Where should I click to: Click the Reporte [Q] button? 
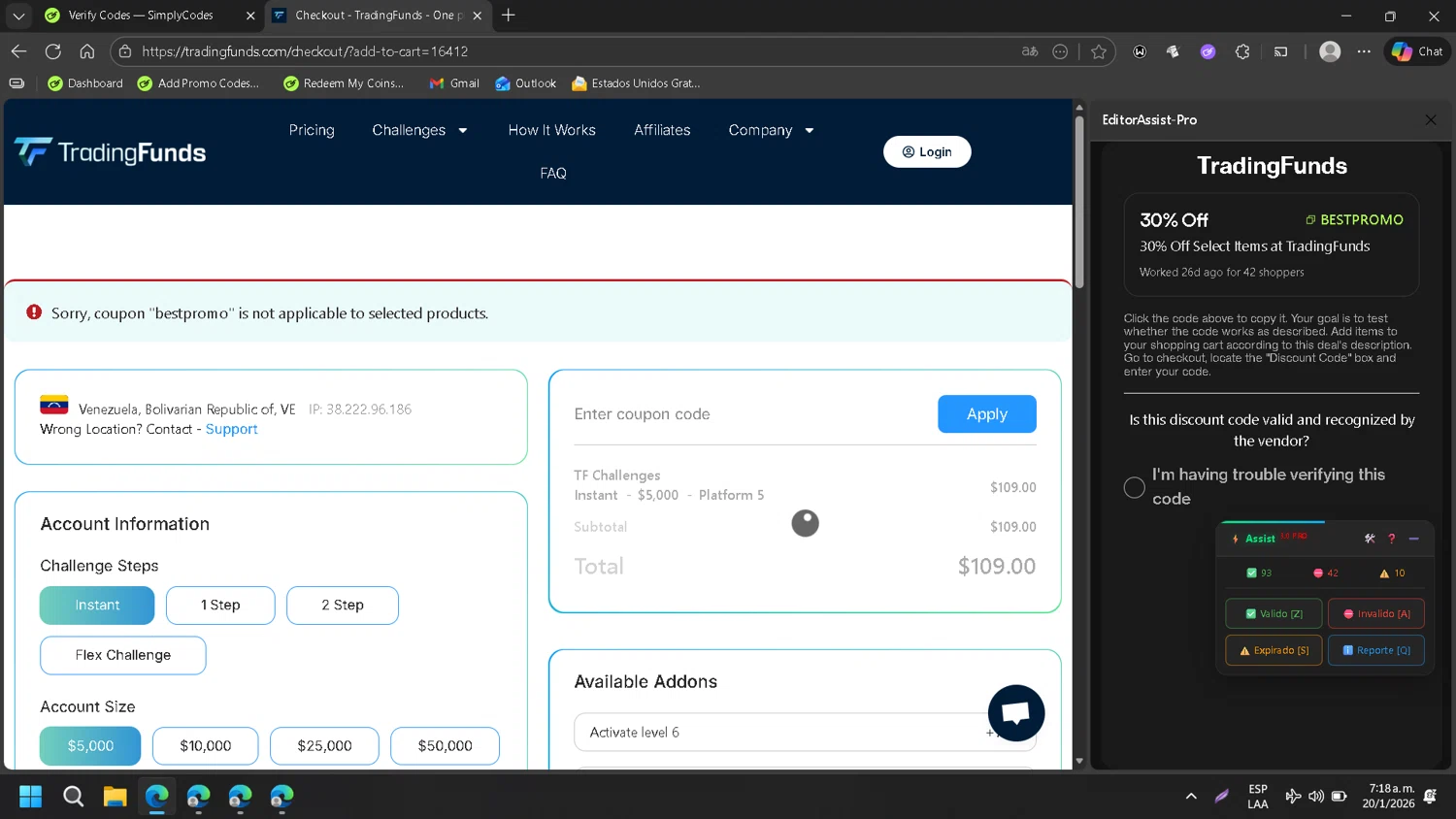click(x=1376, y=650)
